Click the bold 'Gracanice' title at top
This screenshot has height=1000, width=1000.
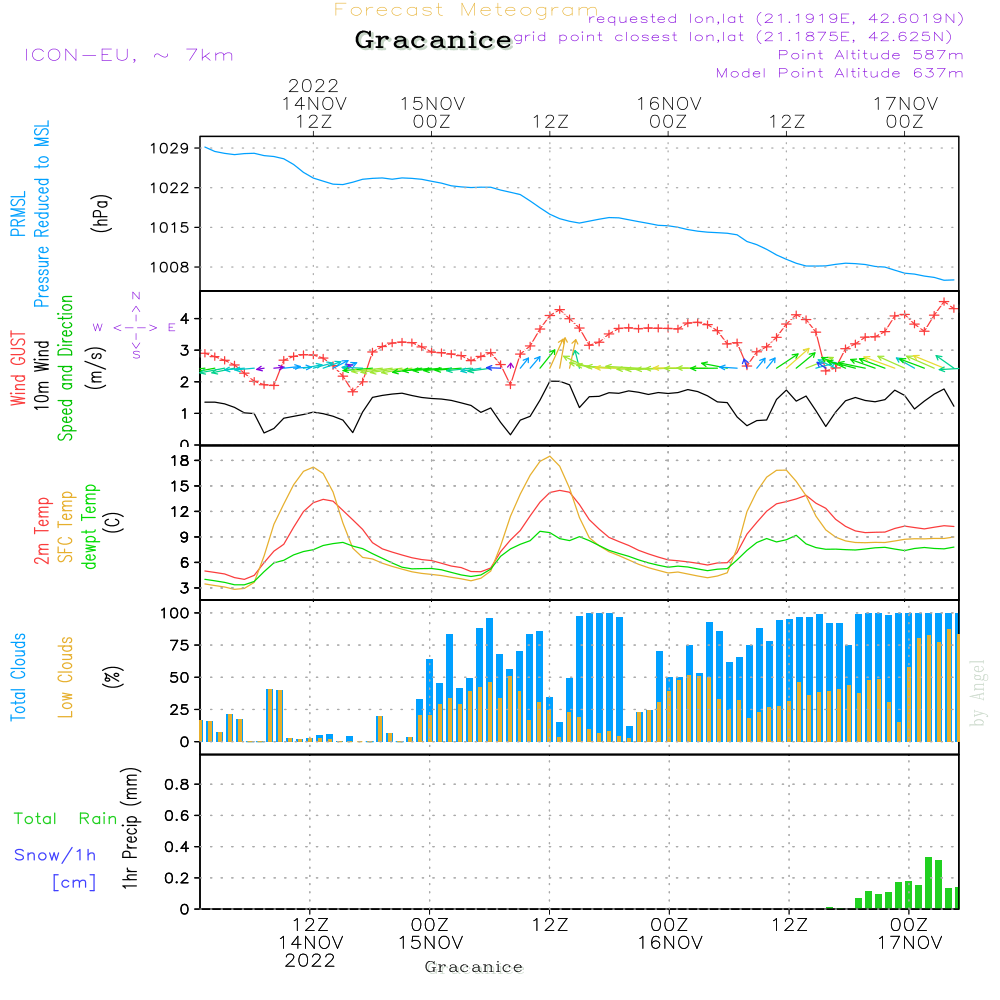click(x=433, y=40)
